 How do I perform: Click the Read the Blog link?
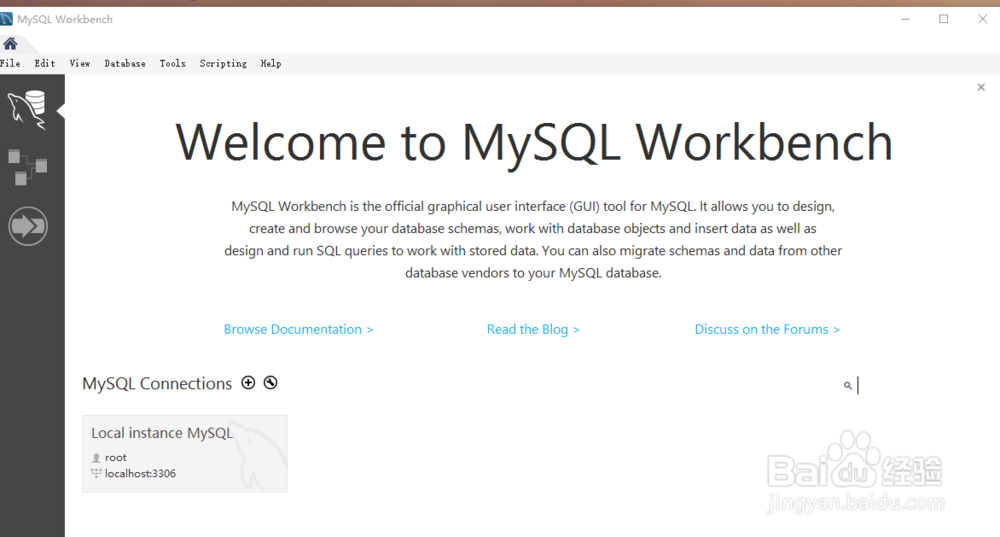pyautogui.click(x=533, y=329)
